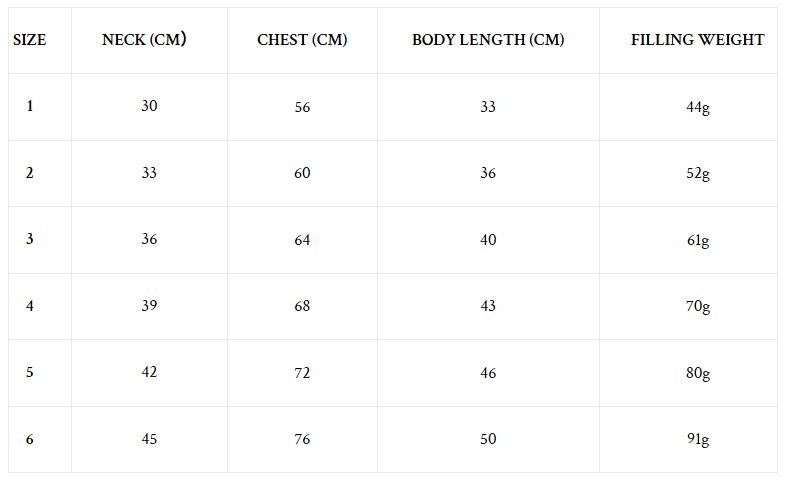Image resolution: width=787 pixels, height=485 pixels.
Task: Select the 52g filling weight cell
Action: click(698, 173)
